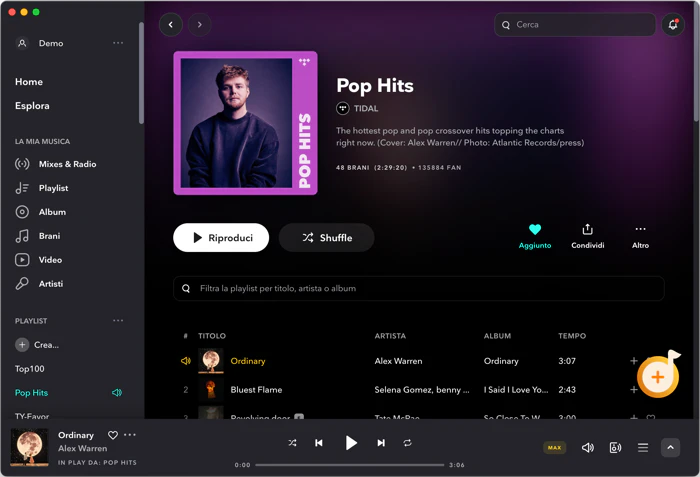Toggle shuffle in the player bar
The height and width of the screenshot is (477, 700).
click(x=292, y=443)
